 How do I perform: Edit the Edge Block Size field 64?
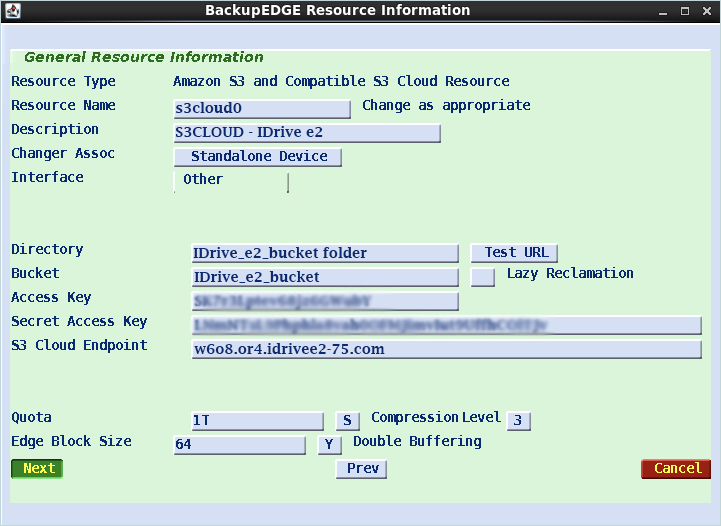pyautogui.click(x=240, y=445)
